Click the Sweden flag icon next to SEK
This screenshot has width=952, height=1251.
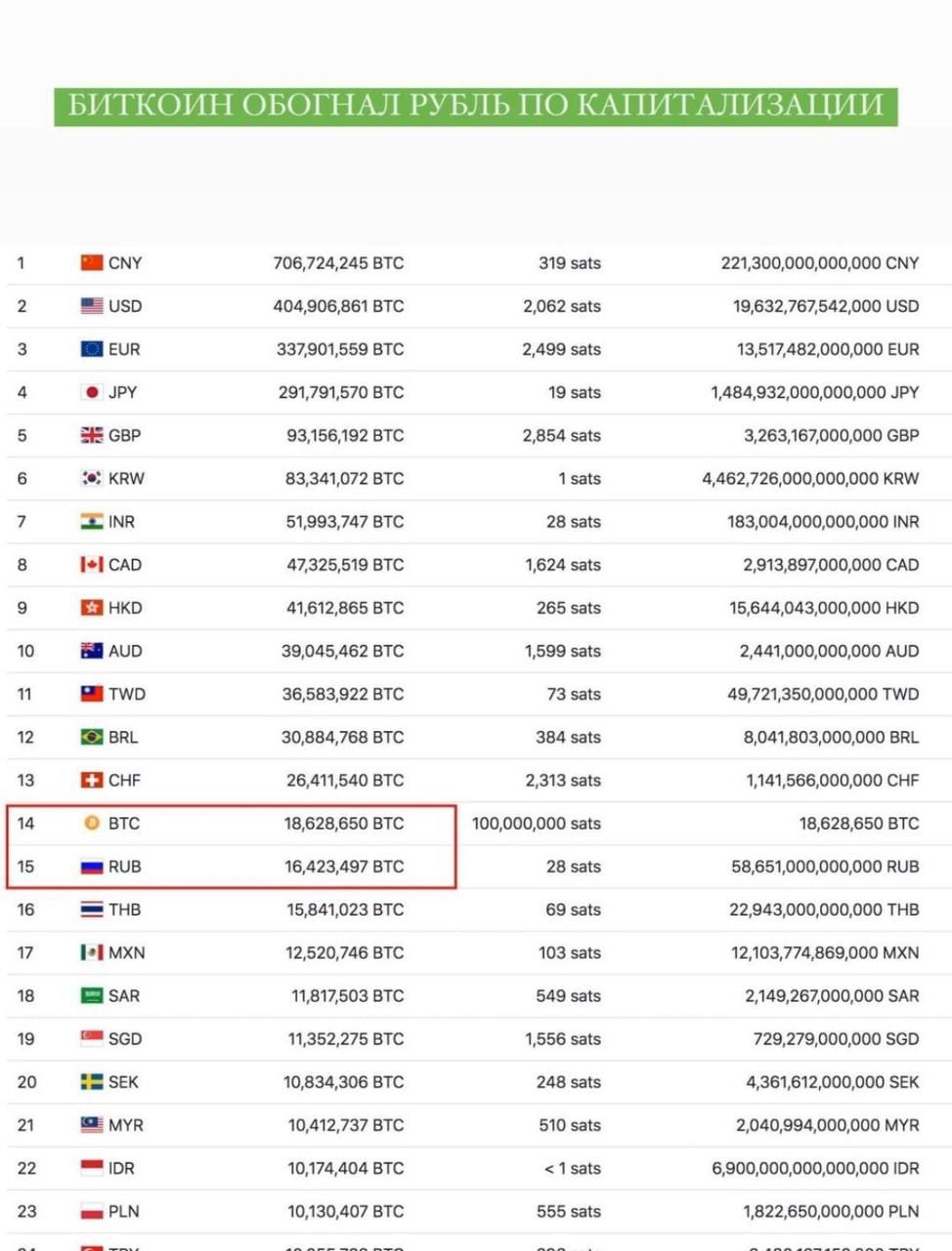(x=92, y=1081)
